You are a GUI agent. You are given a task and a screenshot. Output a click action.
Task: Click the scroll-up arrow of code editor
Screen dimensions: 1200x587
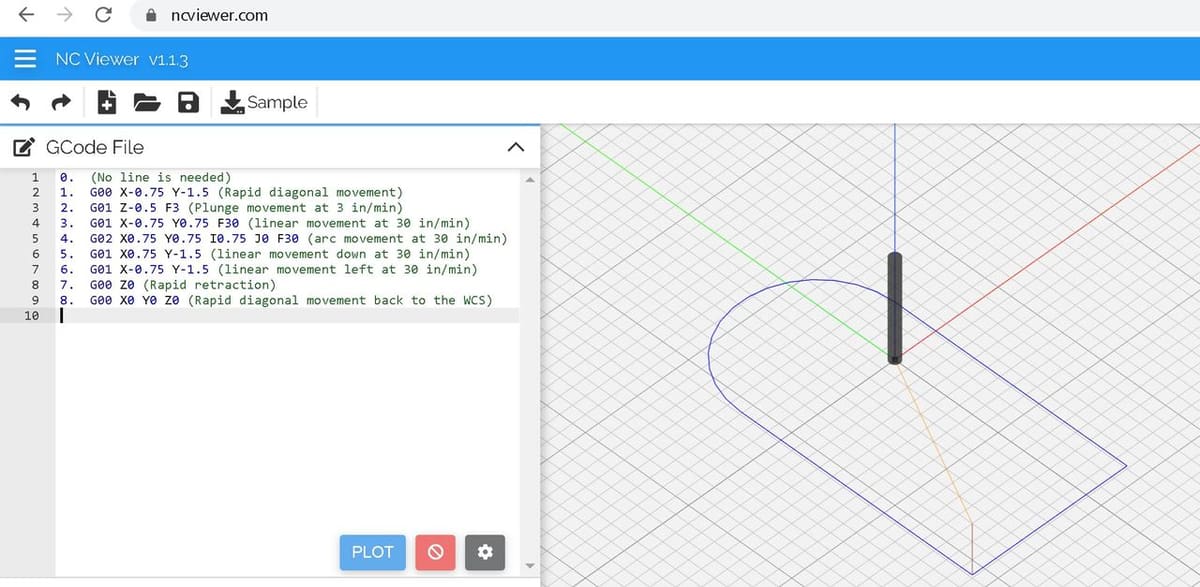pos(530,181)
